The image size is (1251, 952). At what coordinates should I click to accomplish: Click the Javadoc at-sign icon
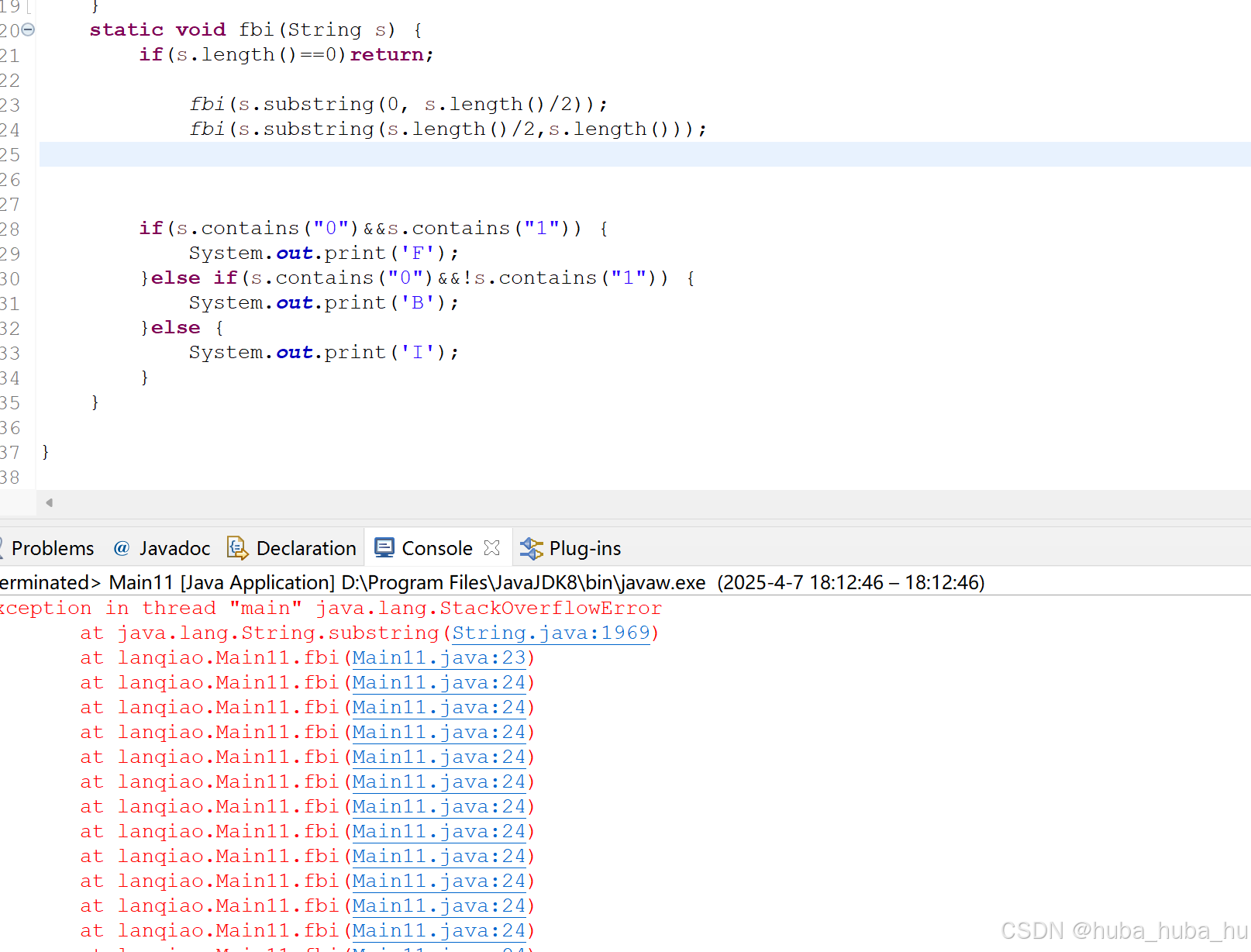tap(122, 547)
